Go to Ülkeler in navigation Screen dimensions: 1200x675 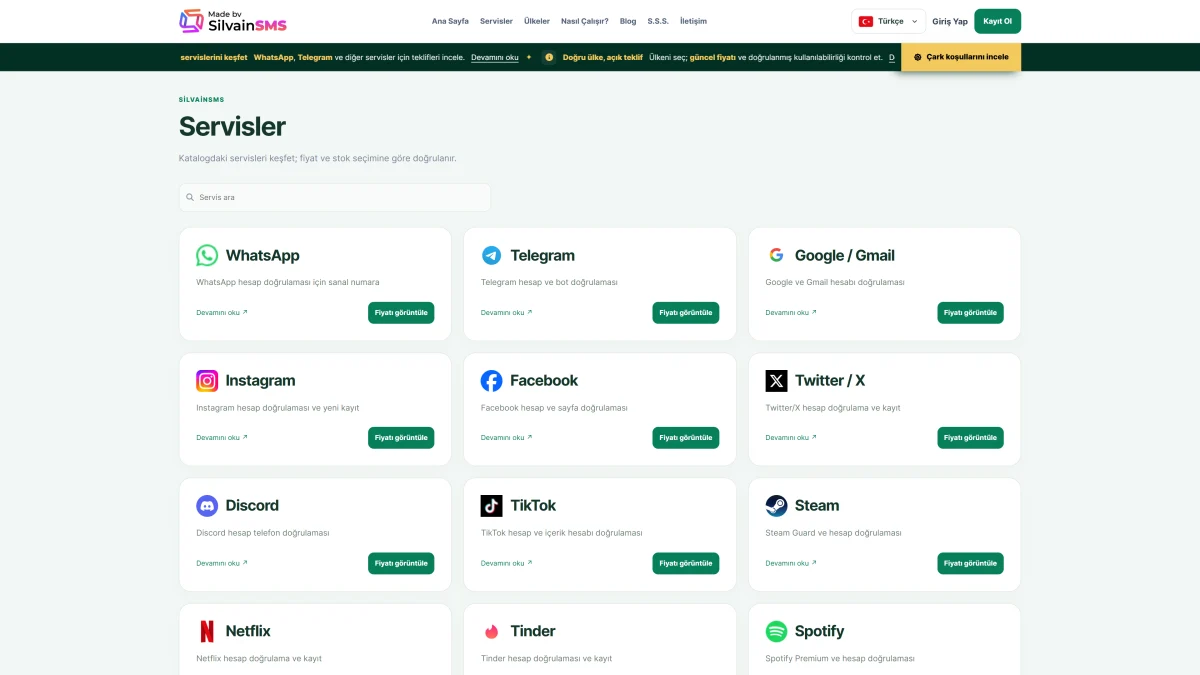tap(537, 21)
